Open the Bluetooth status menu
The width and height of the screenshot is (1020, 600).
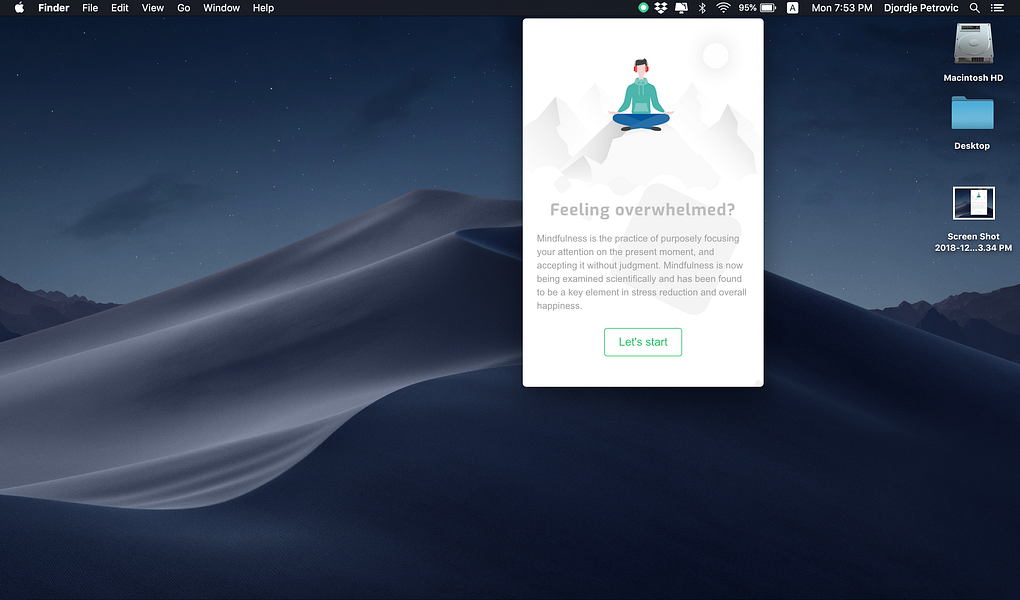(702, 8)
